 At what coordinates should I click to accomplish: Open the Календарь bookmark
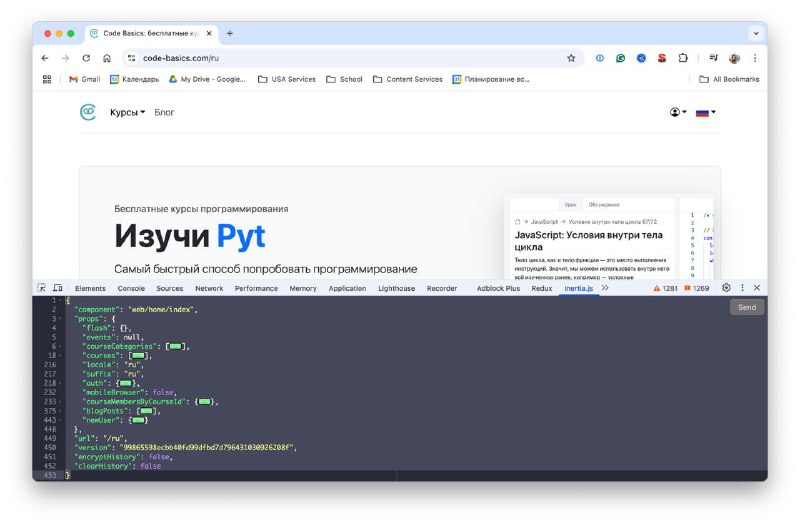pos(135,79)
